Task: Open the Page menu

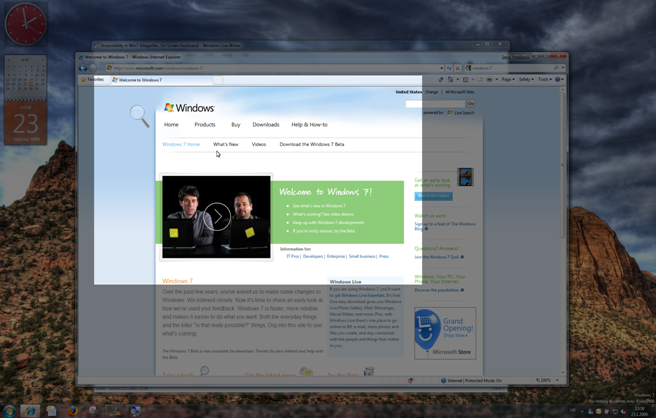Action: [508, 79]
